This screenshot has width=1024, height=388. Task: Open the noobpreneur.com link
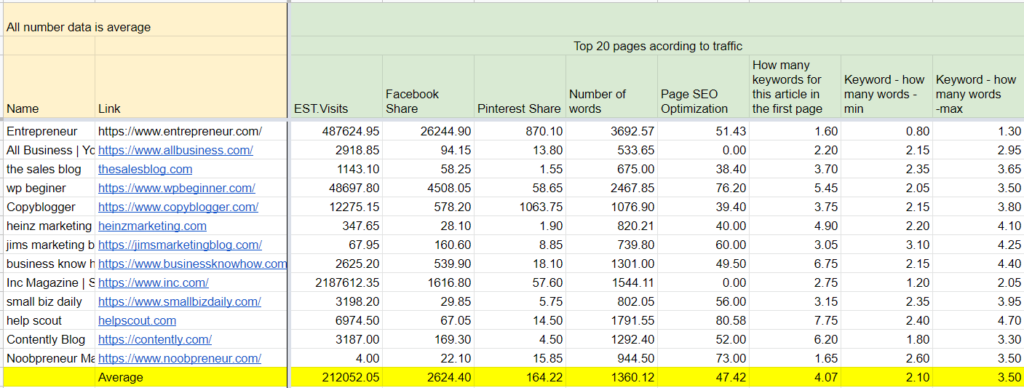point(180,359)
